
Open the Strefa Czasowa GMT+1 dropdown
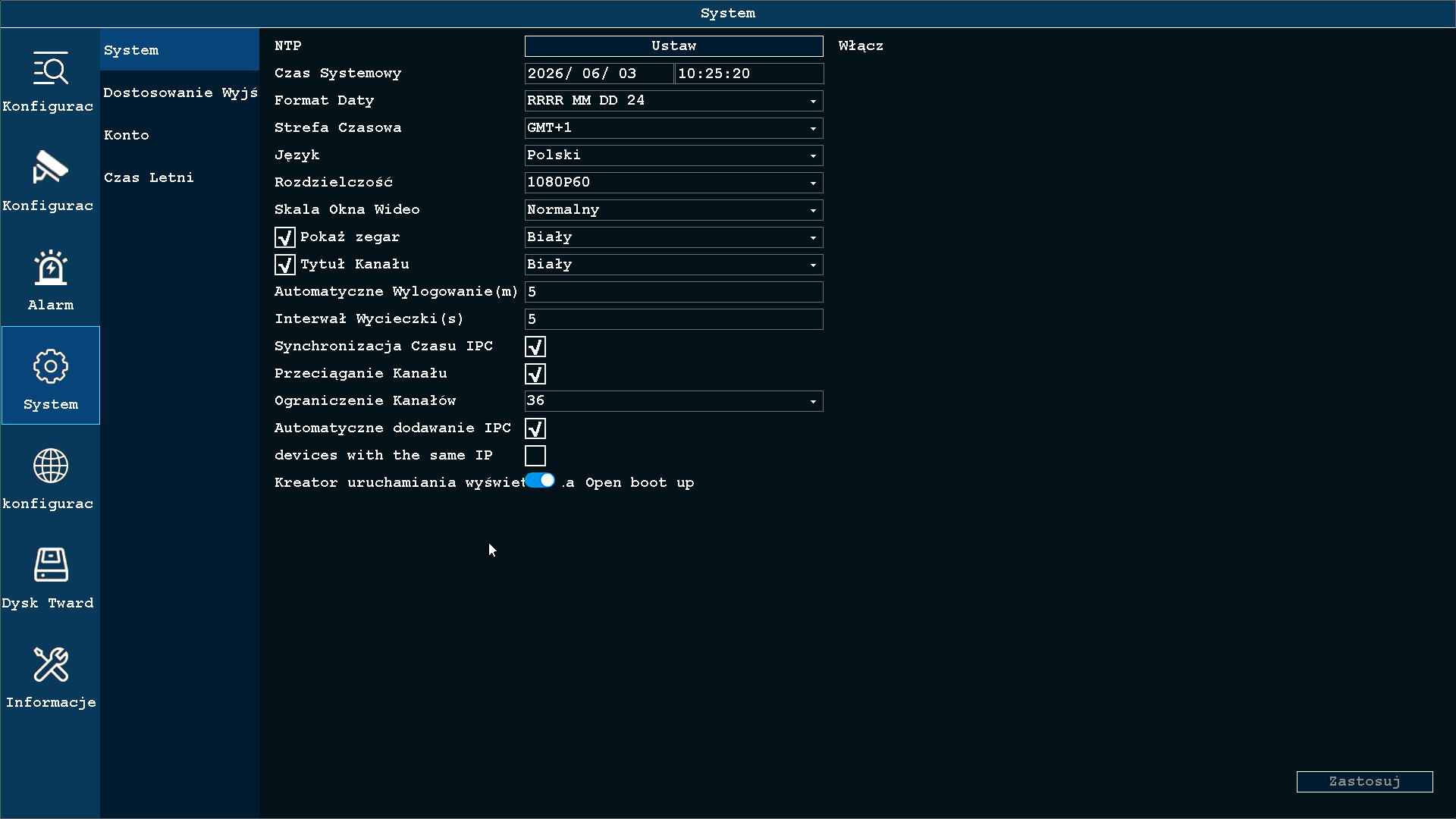(x=673, y=128)
